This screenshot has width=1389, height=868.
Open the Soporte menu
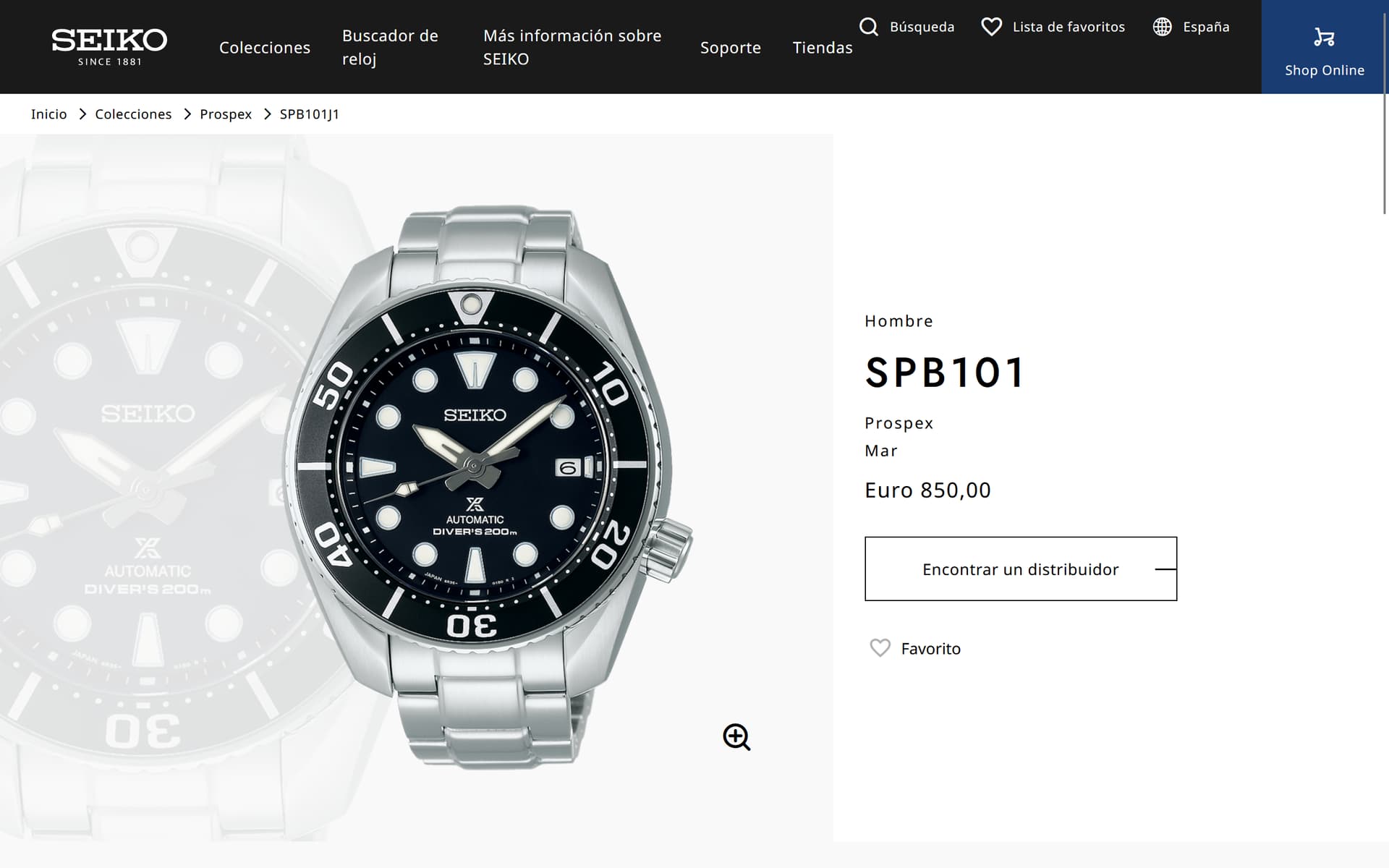click(730, 48)
